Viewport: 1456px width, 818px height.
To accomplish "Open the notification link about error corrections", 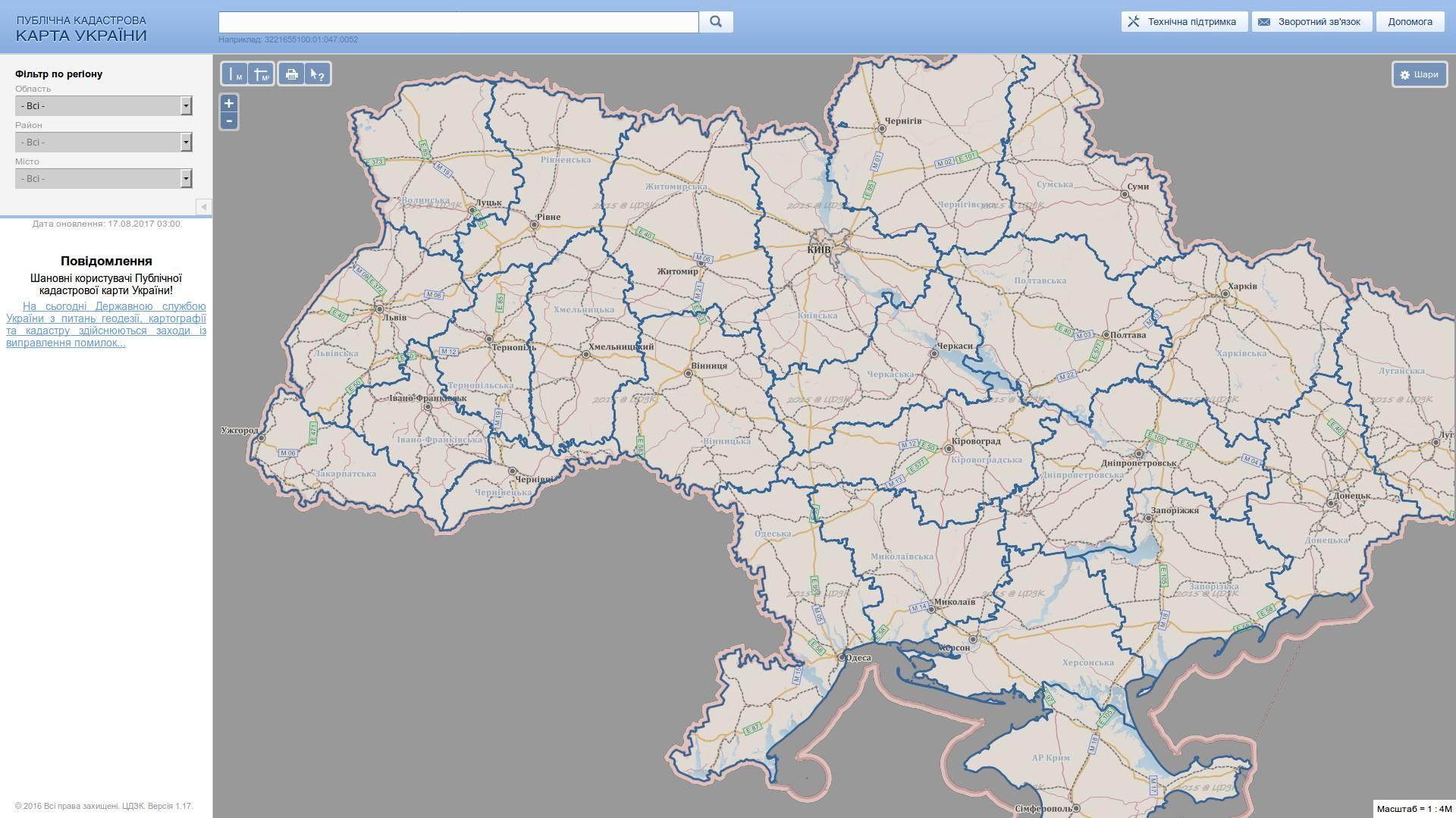I will click(106, 324).
